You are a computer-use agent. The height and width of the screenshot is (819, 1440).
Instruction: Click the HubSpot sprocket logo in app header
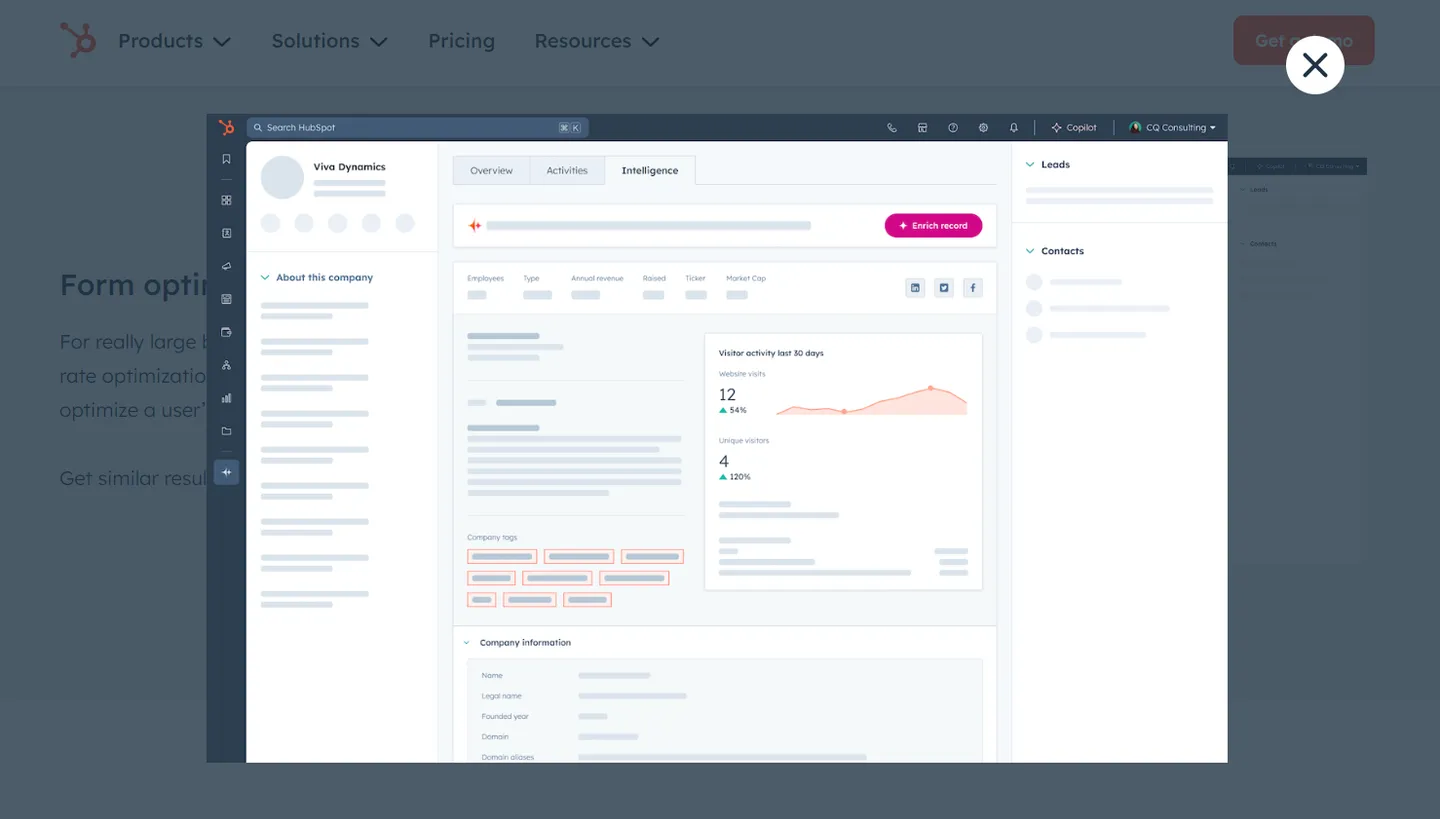[227, 127]
